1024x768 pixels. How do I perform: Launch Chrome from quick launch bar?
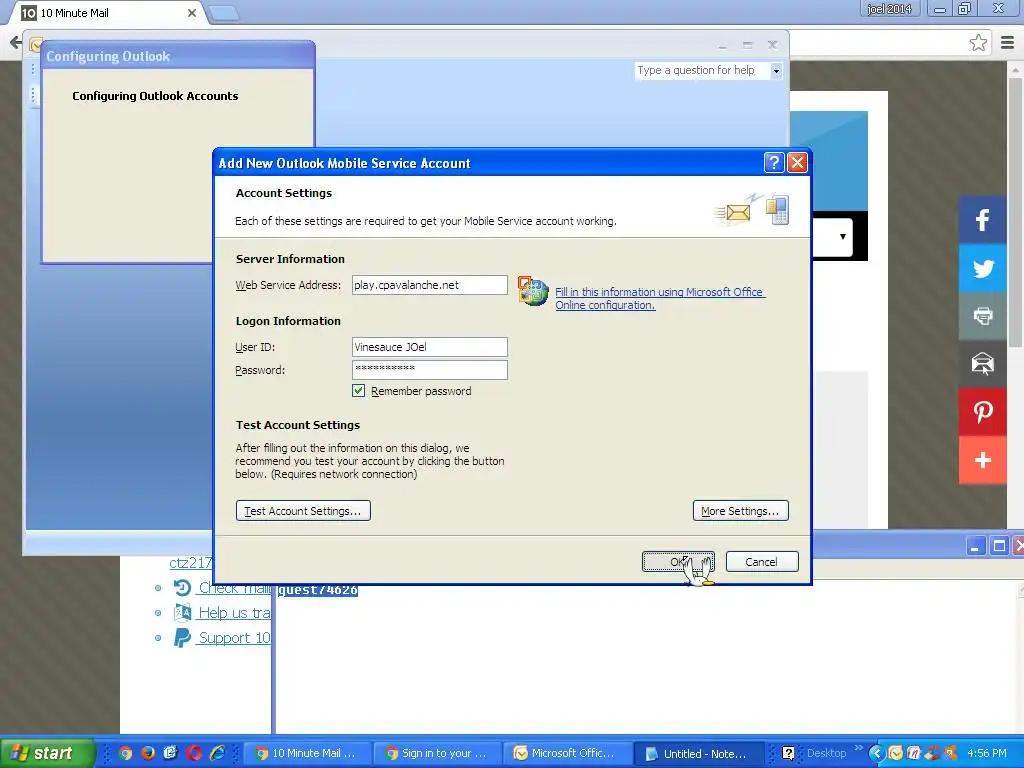[x=125, y=753]
